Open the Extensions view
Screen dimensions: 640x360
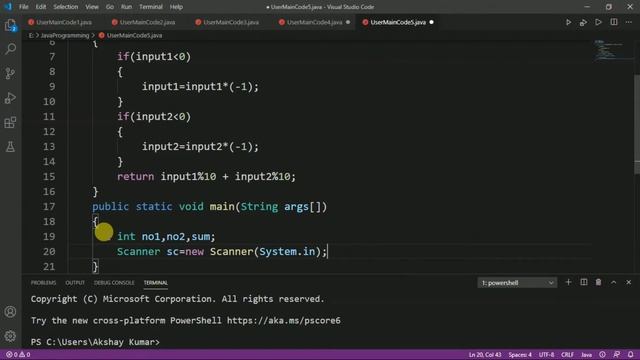click(x=10, y=122)
